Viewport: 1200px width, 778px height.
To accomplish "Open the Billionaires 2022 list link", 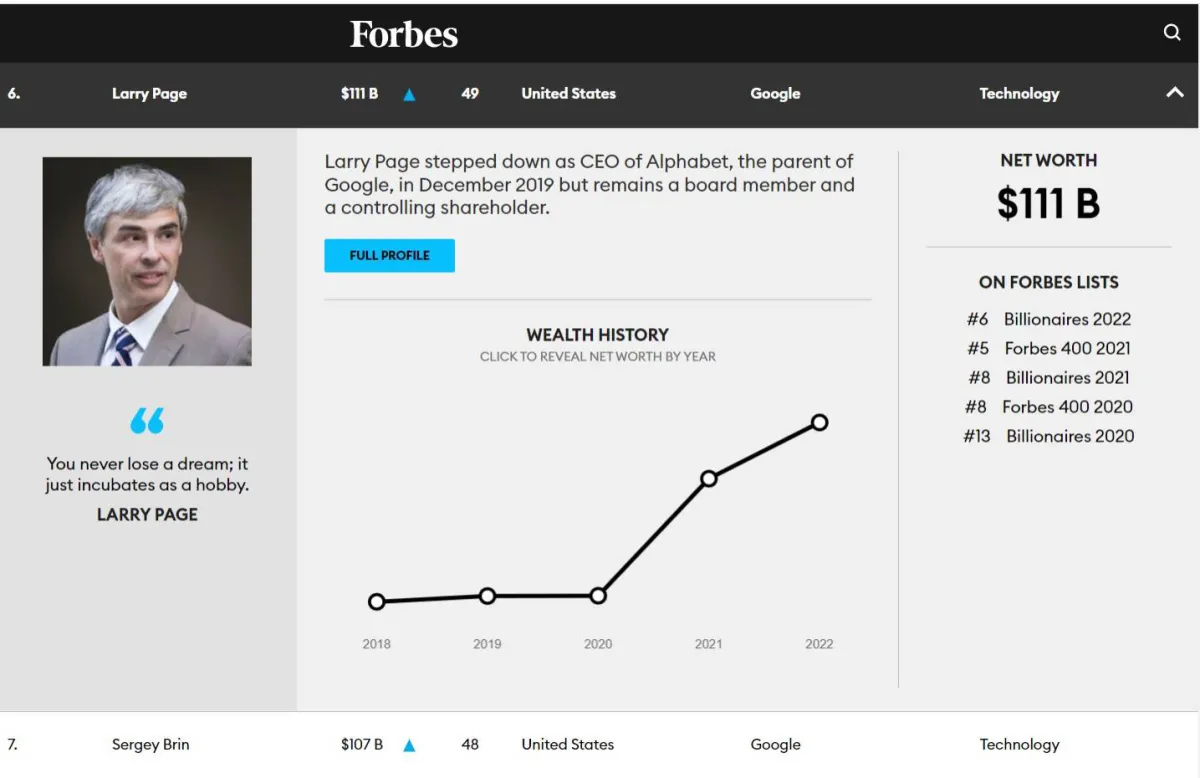I will [1067, 319].
